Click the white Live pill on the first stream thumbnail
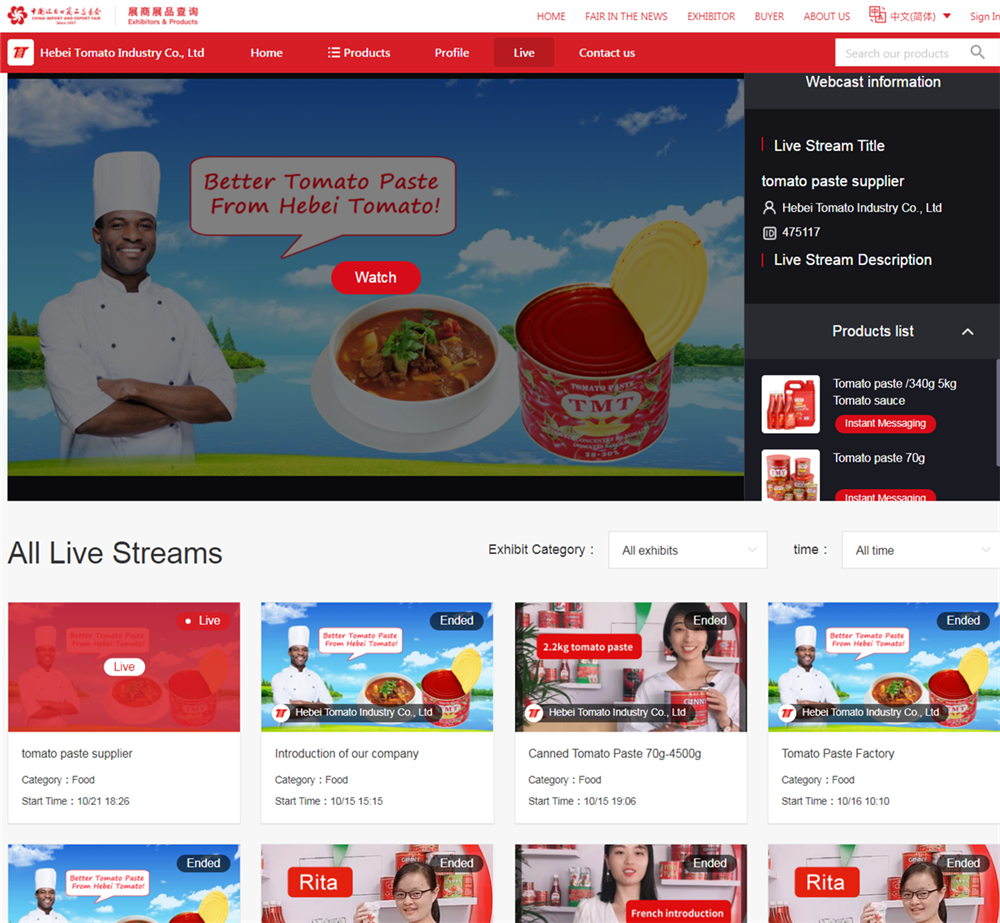 pyautogui.click(x=124, y=667)
